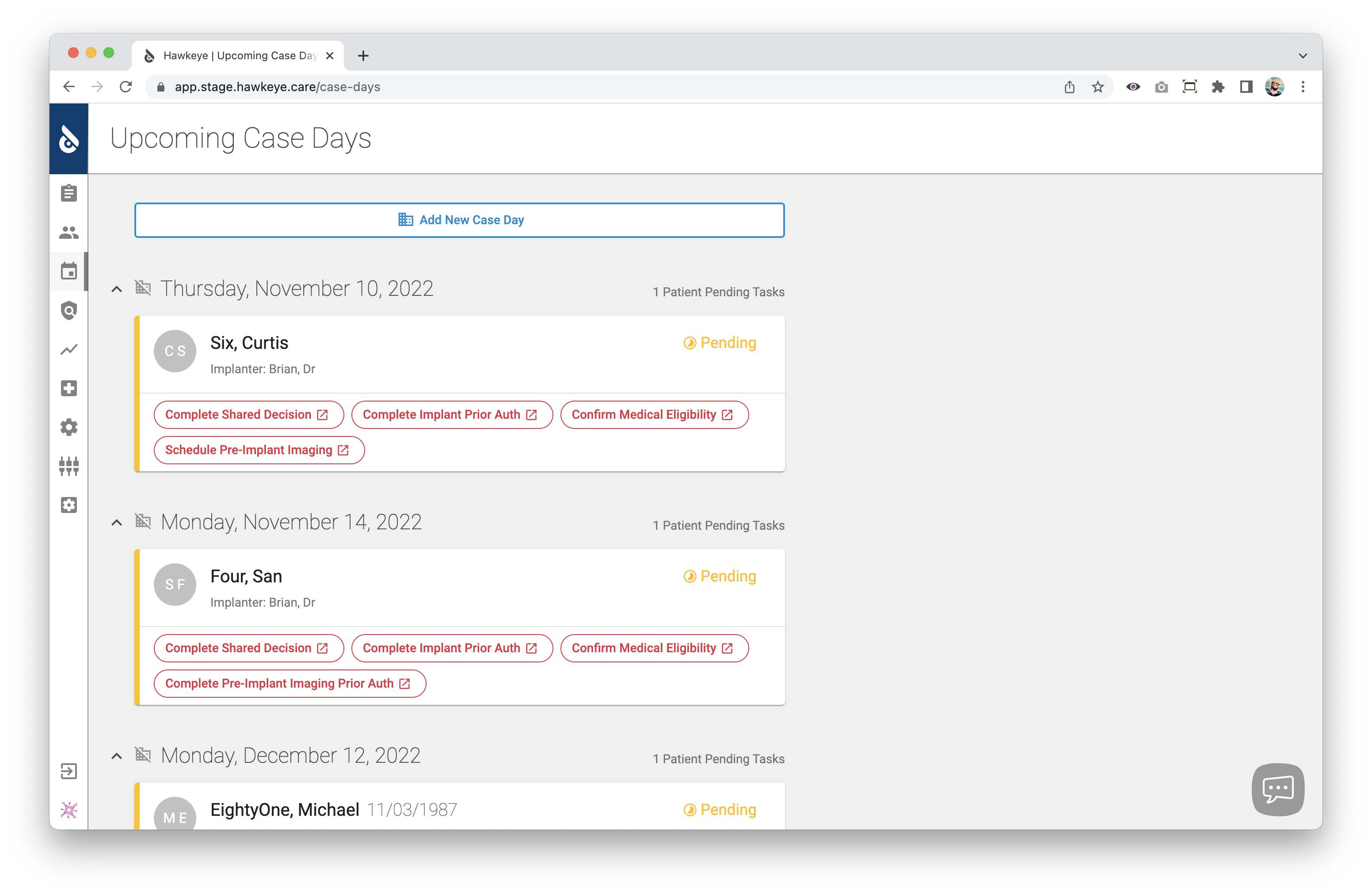Click the Hawkeye logo in sidebar
This screenshot has height=895, width=1372.
click(x=69, y=139)
